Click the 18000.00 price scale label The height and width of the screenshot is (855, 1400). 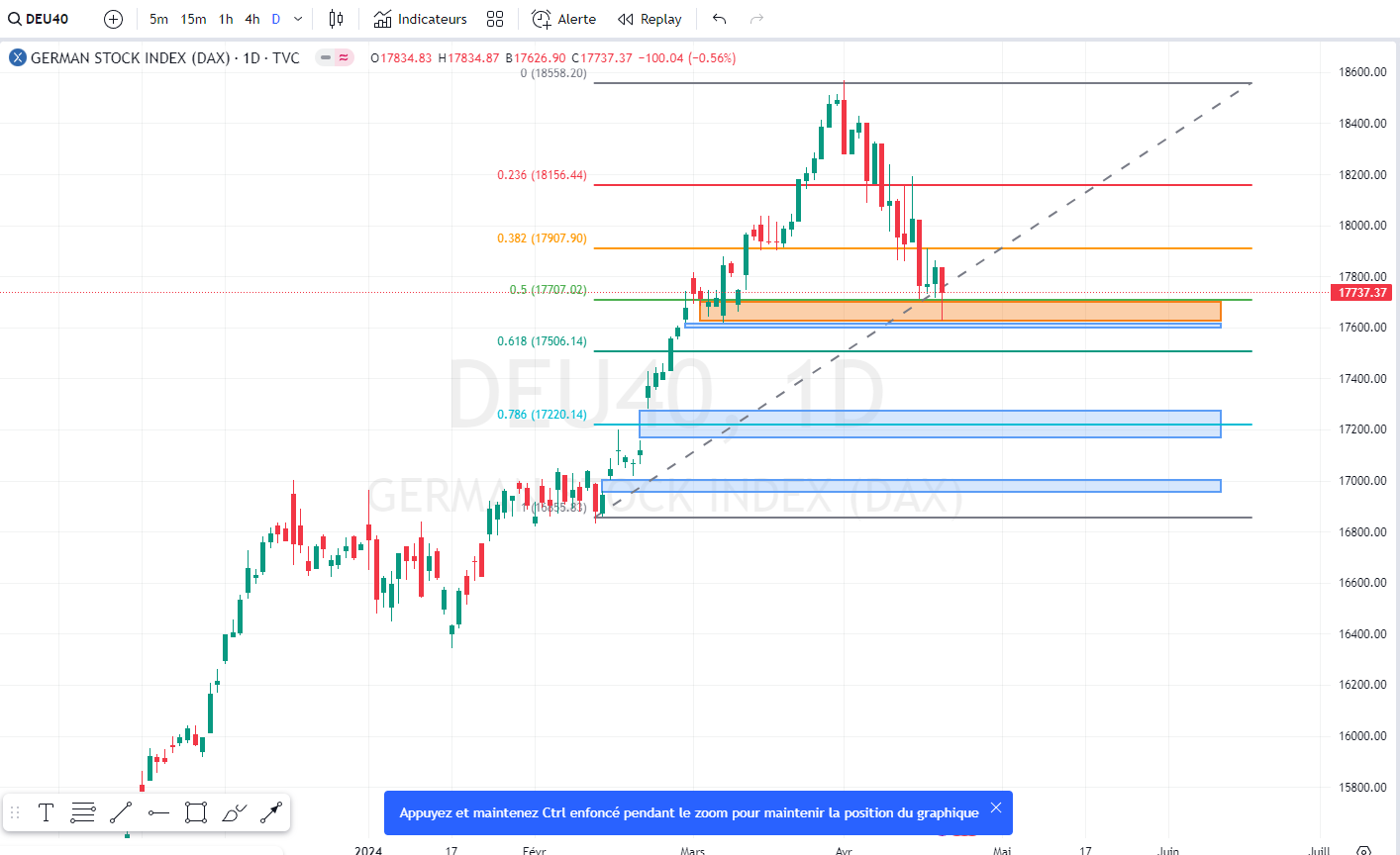tap(1362, 226)
